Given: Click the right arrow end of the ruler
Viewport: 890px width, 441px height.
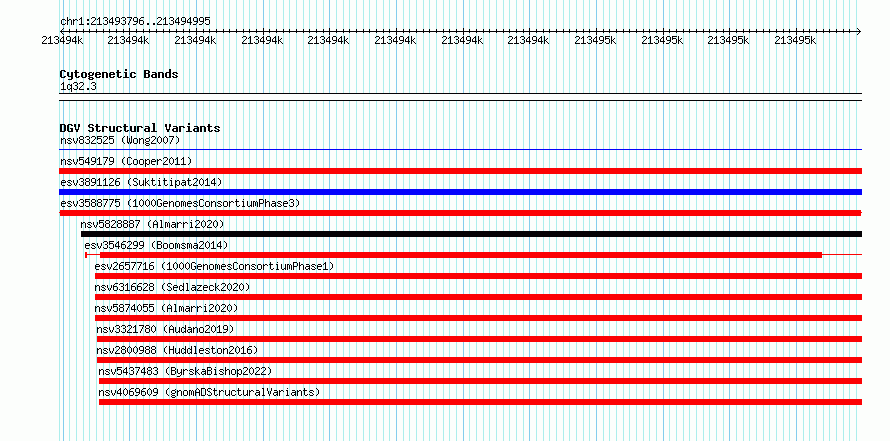Looking at the screenshot, I should (x=859, y=31).
